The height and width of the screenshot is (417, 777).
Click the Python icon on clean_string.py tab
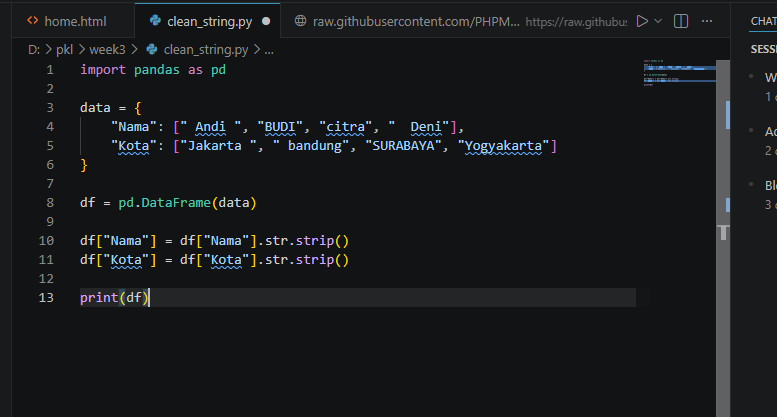(x=155, y=21)
